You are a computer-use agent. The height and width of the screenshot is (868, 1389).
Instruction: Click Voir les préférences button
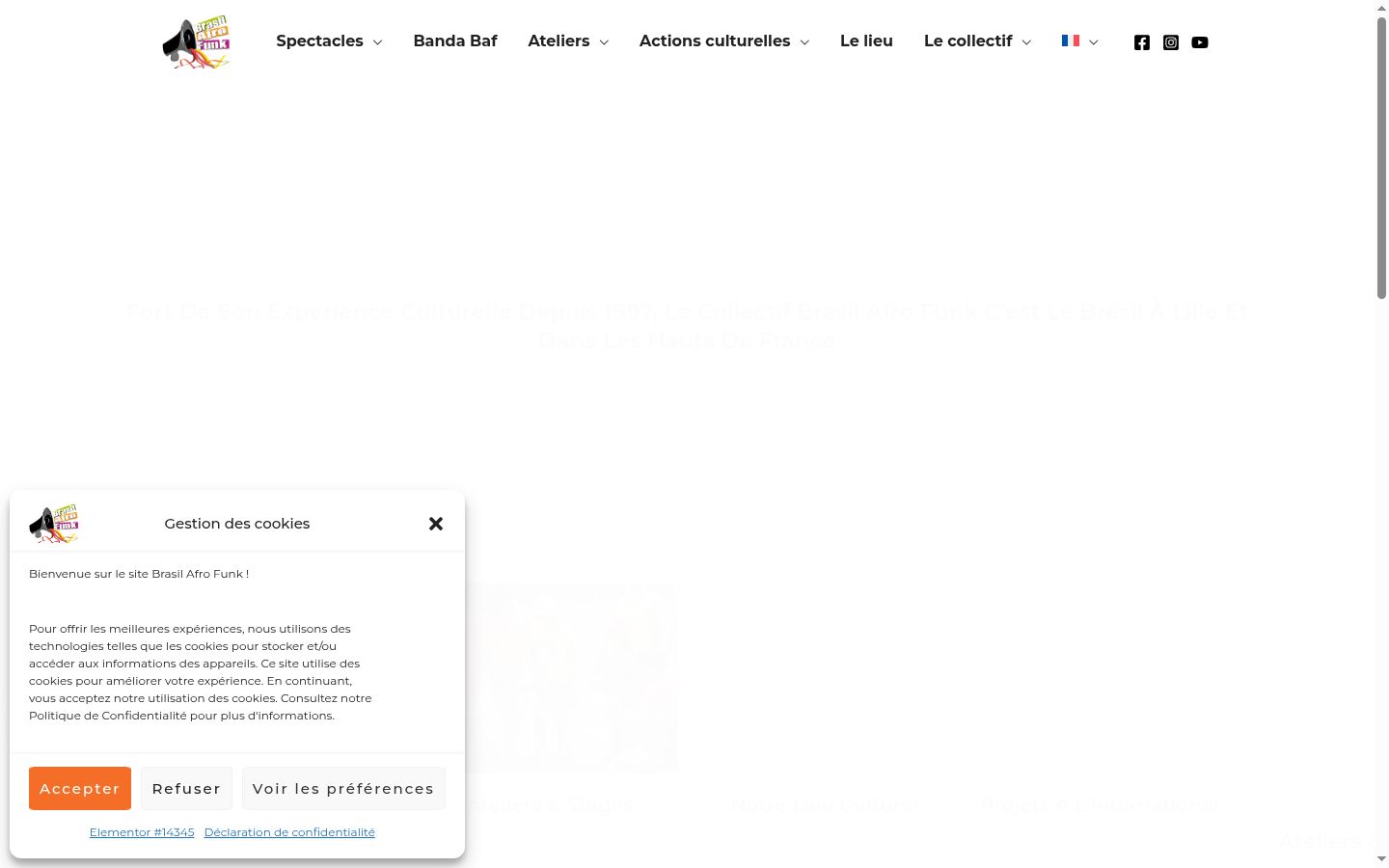(x=343, y=788)
